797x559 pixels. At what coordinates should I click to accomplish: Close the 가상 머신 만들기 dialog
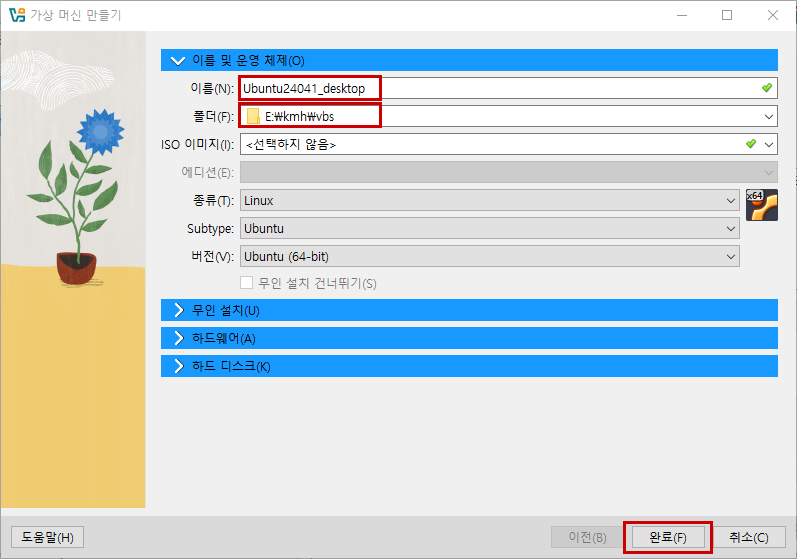click(x=773, y=15)
